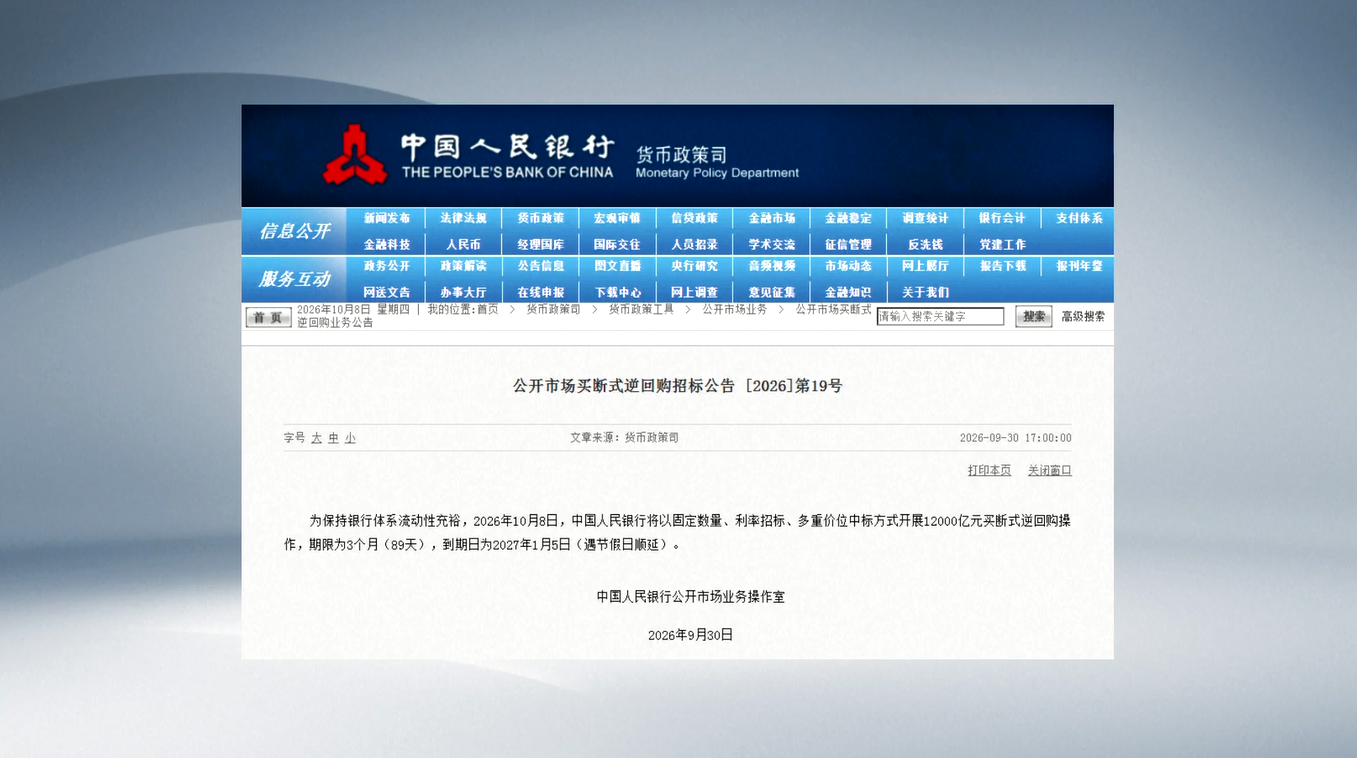This screenshot has width=1357, height=758.
Task: Click 关闭窗口 close window link
Action: [1050, 470]
